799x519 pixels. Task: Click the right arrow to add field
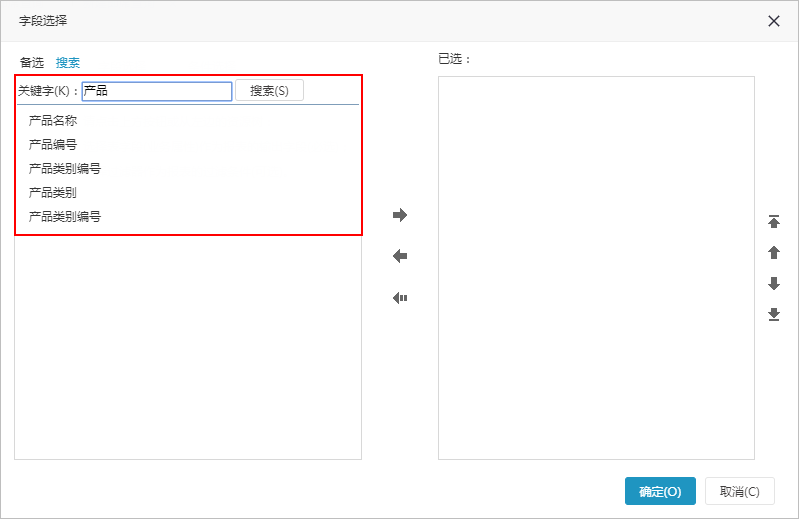400,215
